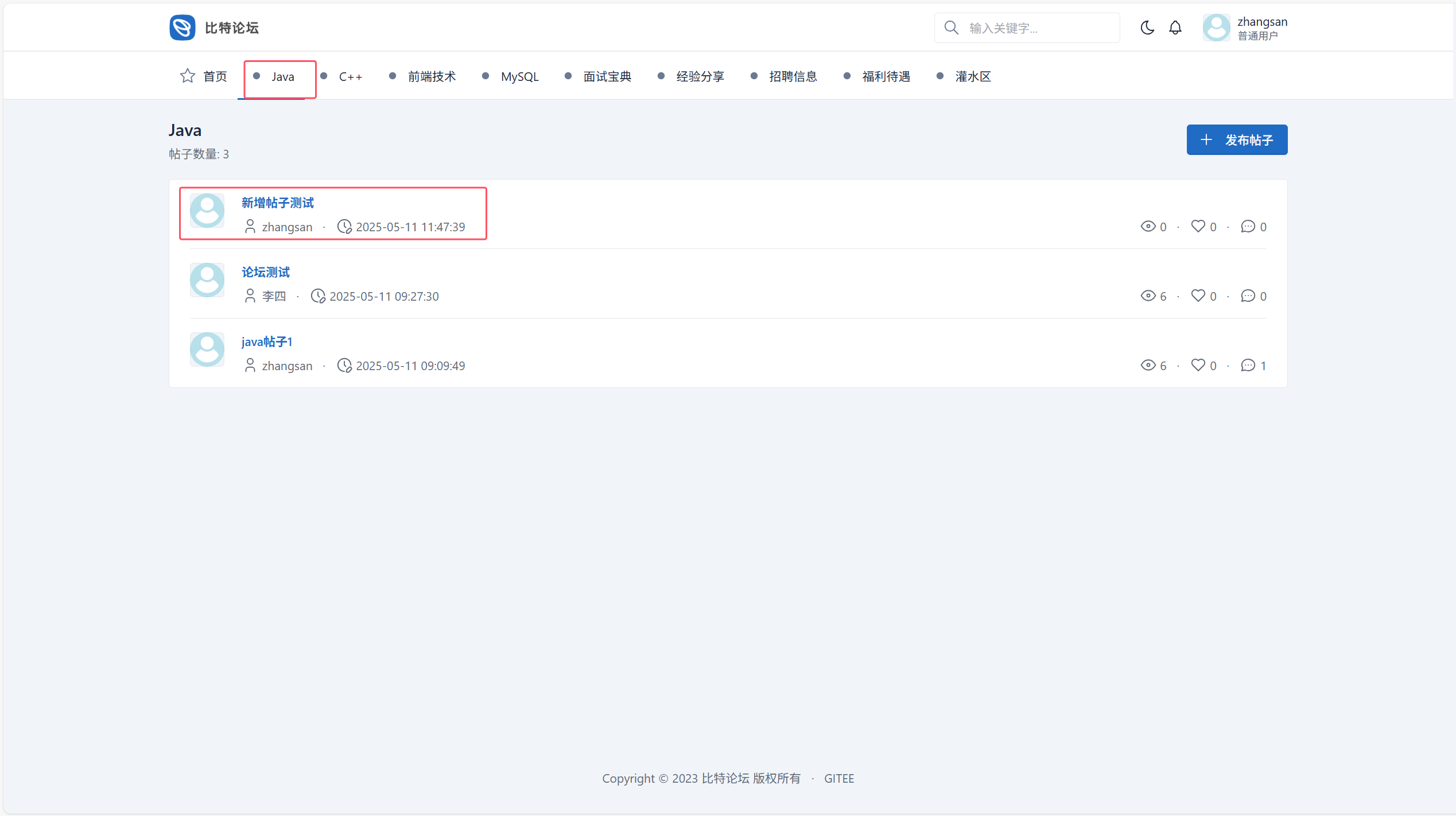Click eye view icon on 论坛测试 row
Image resolution: width=1456 pixels, height=816 pixels.
[1148, 296]
